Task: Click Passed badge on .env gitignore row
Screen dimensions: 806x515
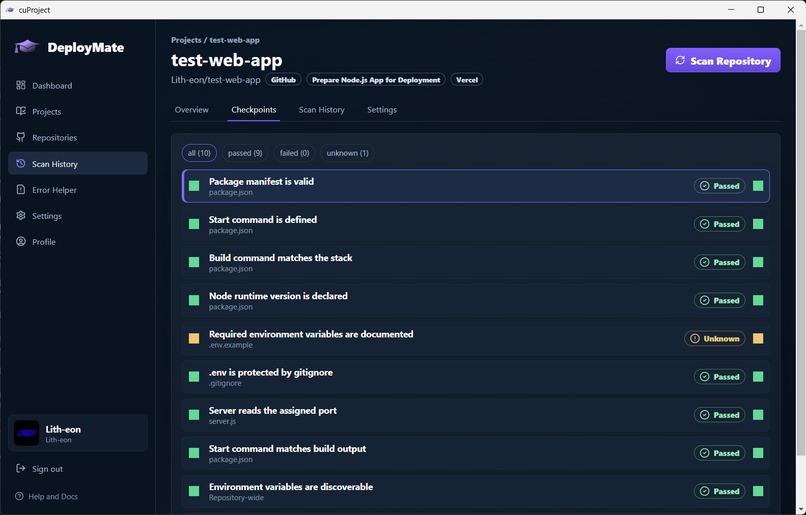Action: (719, 377)
